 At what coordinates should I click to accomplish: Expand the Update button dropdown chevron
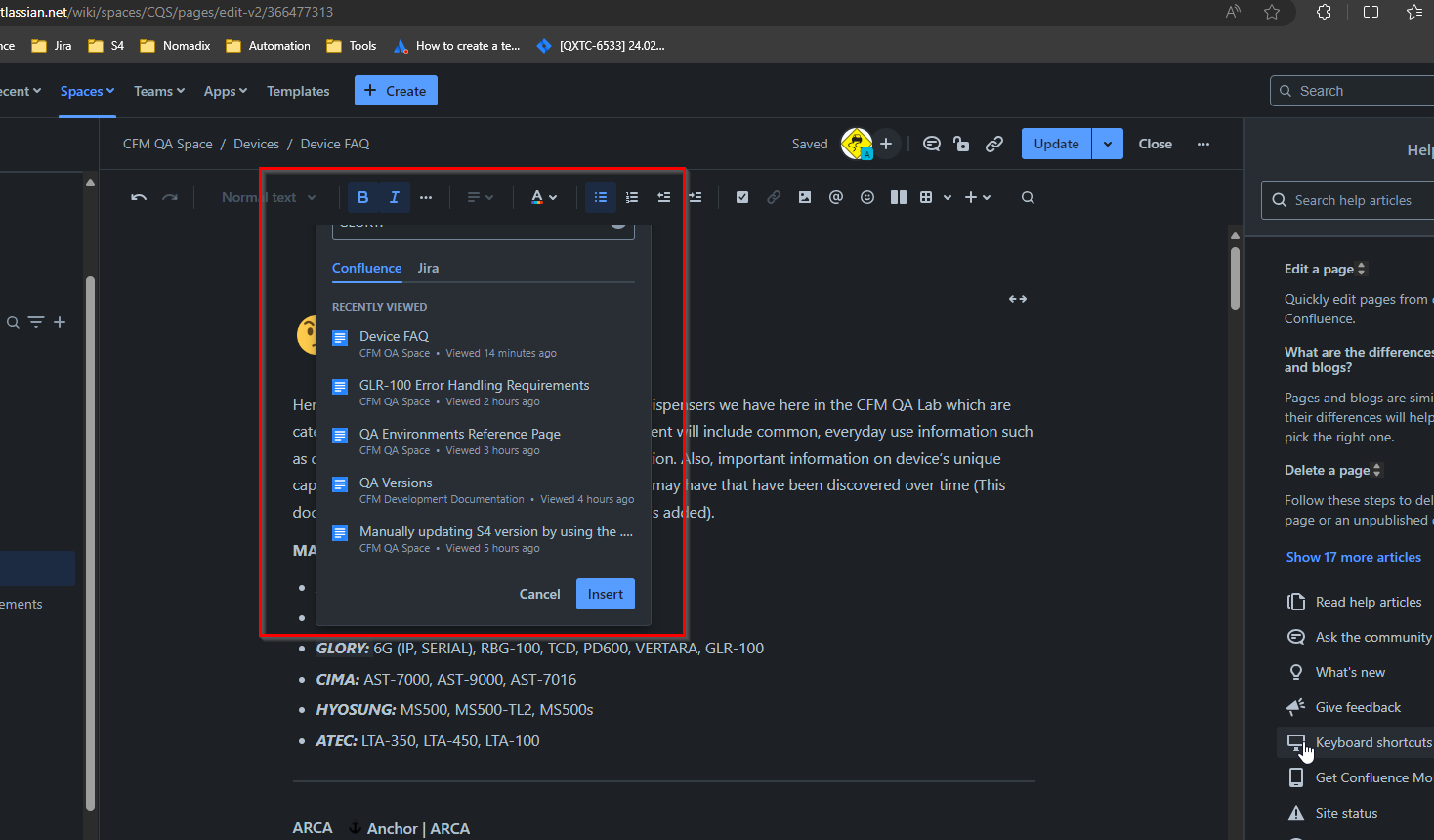click(x=1107, y=143)
